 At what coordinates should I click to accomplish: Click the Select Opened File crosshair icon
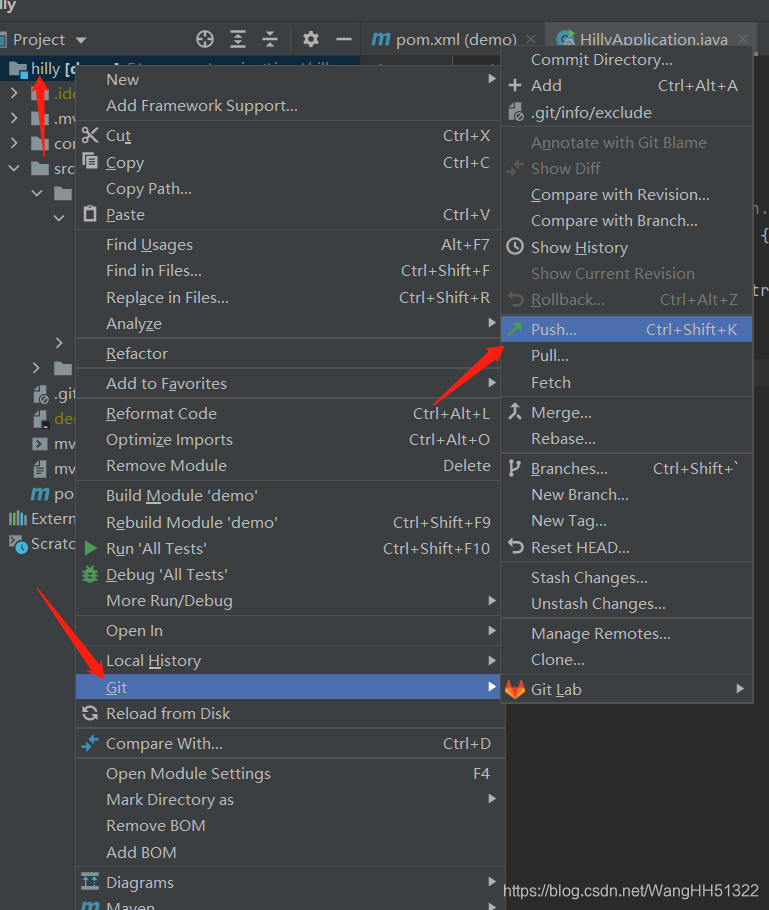click(204, 39)
